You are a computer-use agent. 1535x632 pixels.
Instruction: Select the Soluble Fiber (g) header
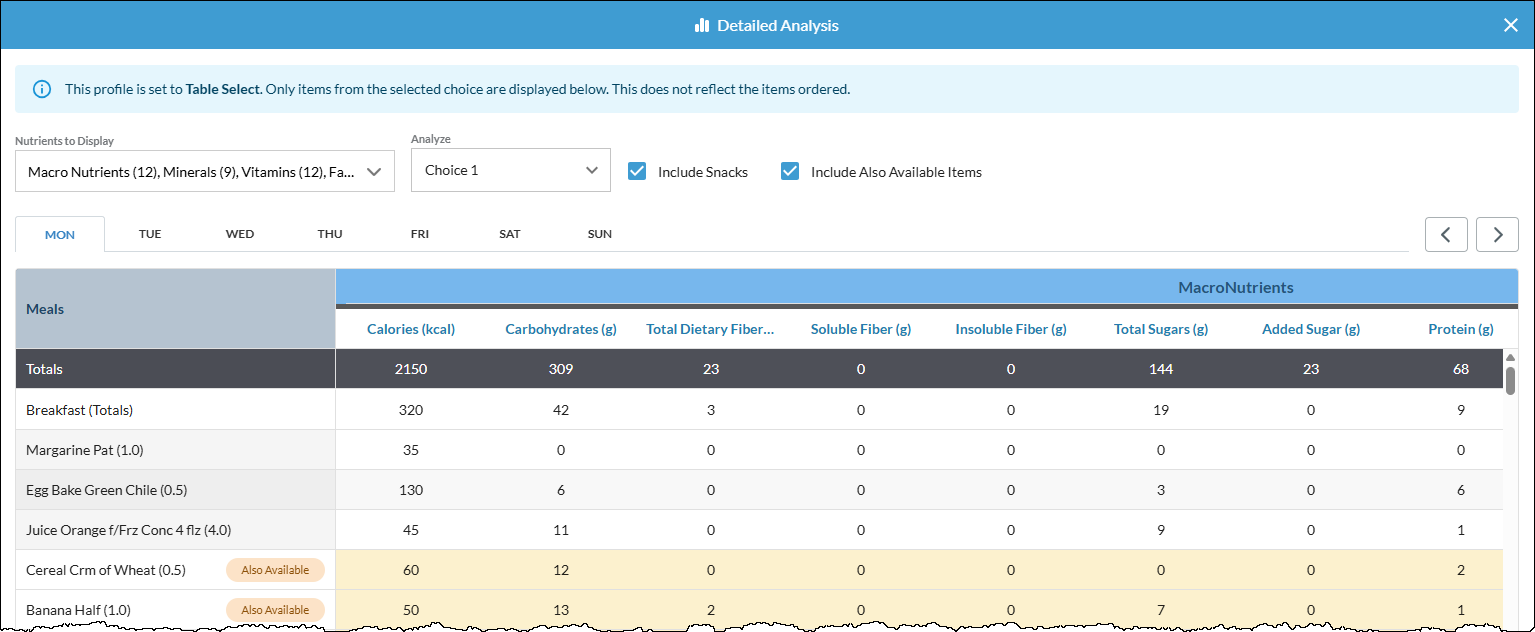coord(861,329)
